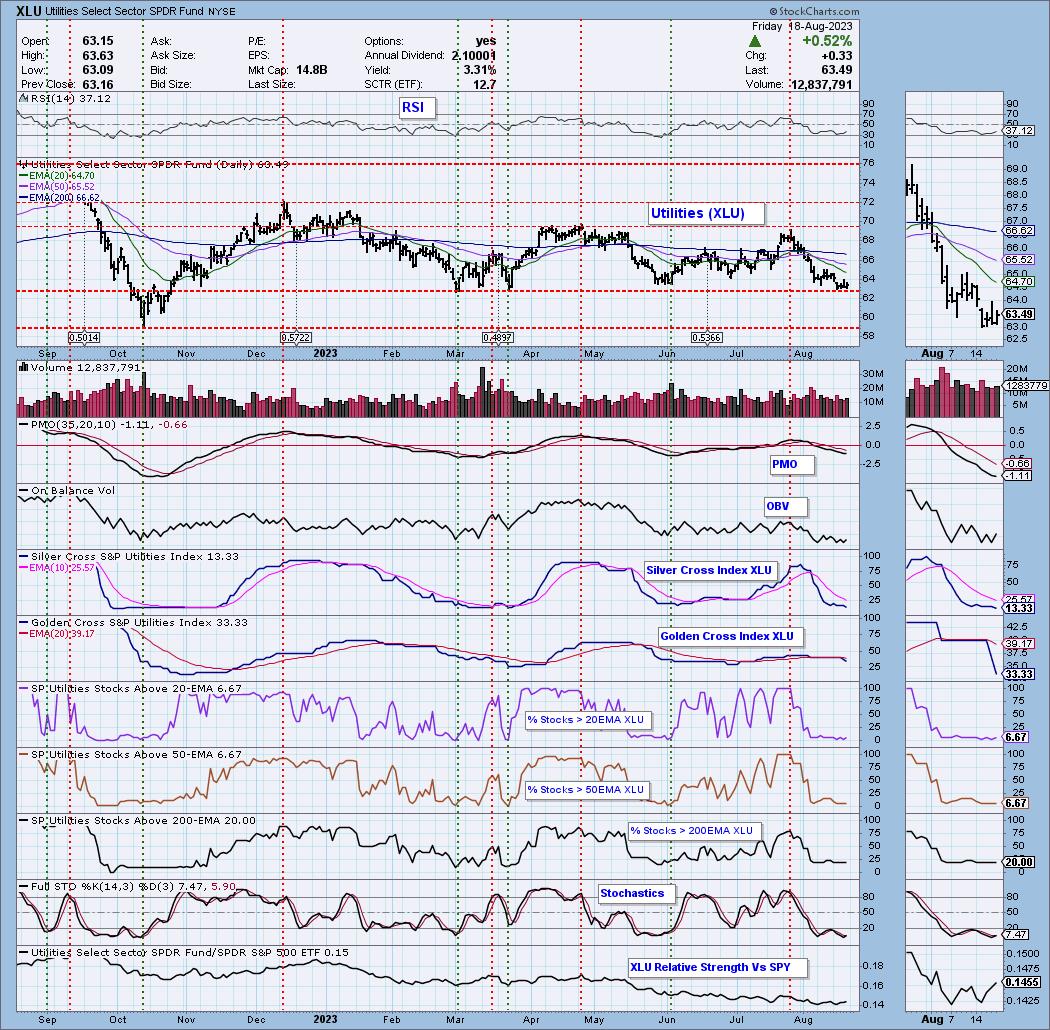This screenshot has width=1050, height=1030.
Task: Click the % Stocks > 200EMA XLU label
Action: coord(694,831)
